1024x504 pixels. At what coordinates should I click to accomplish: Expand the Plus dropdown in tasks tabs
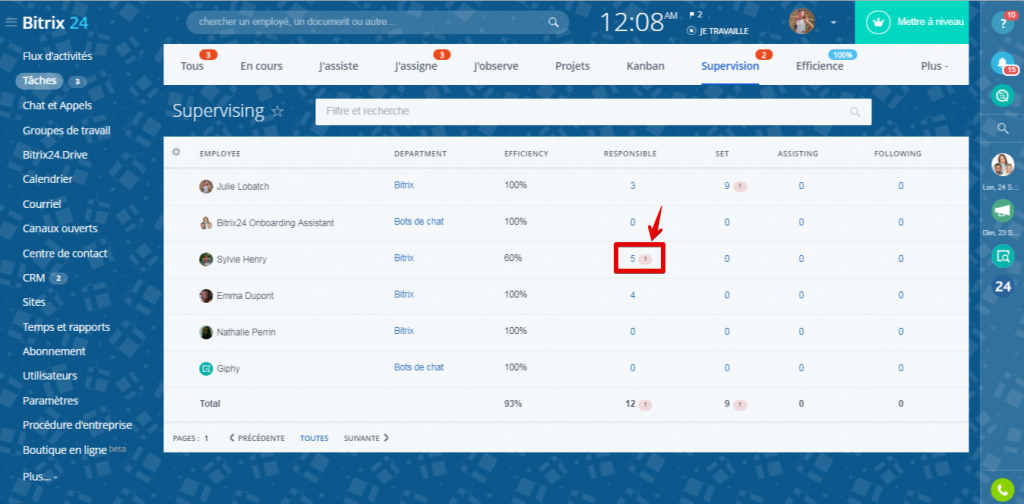934,66
